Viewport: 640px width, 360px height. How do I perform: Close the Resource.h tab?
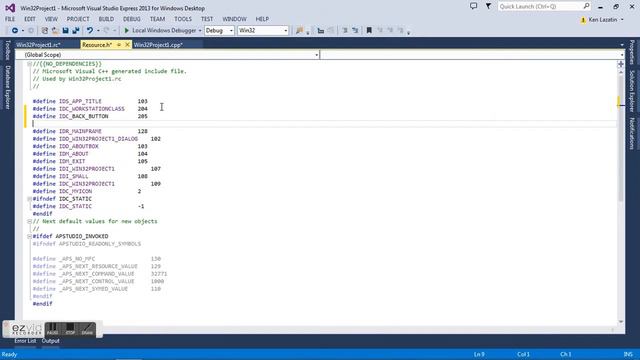127,45
